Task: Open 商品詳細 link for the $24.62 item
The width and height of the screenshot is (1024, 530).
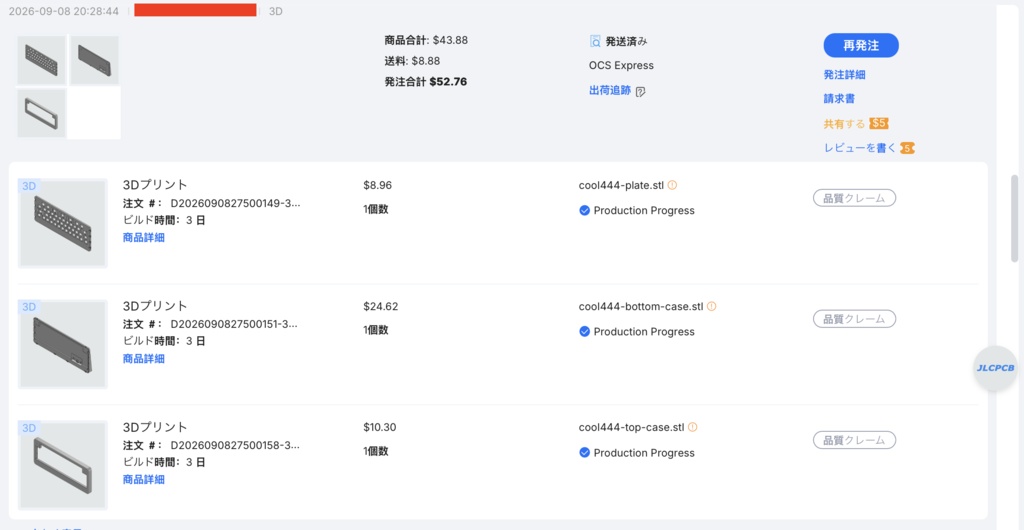Action: coord(144,358)
